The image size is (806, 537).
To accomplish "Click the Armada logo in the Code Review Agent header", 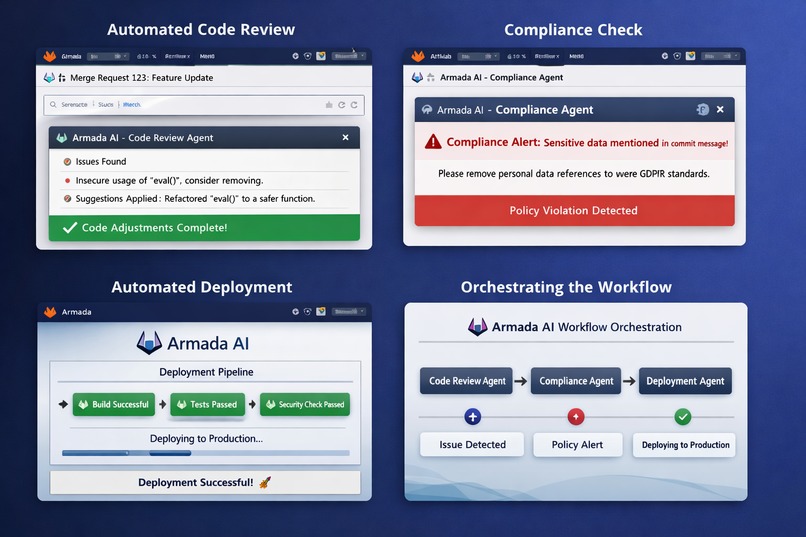I will [x=62, y=138].
